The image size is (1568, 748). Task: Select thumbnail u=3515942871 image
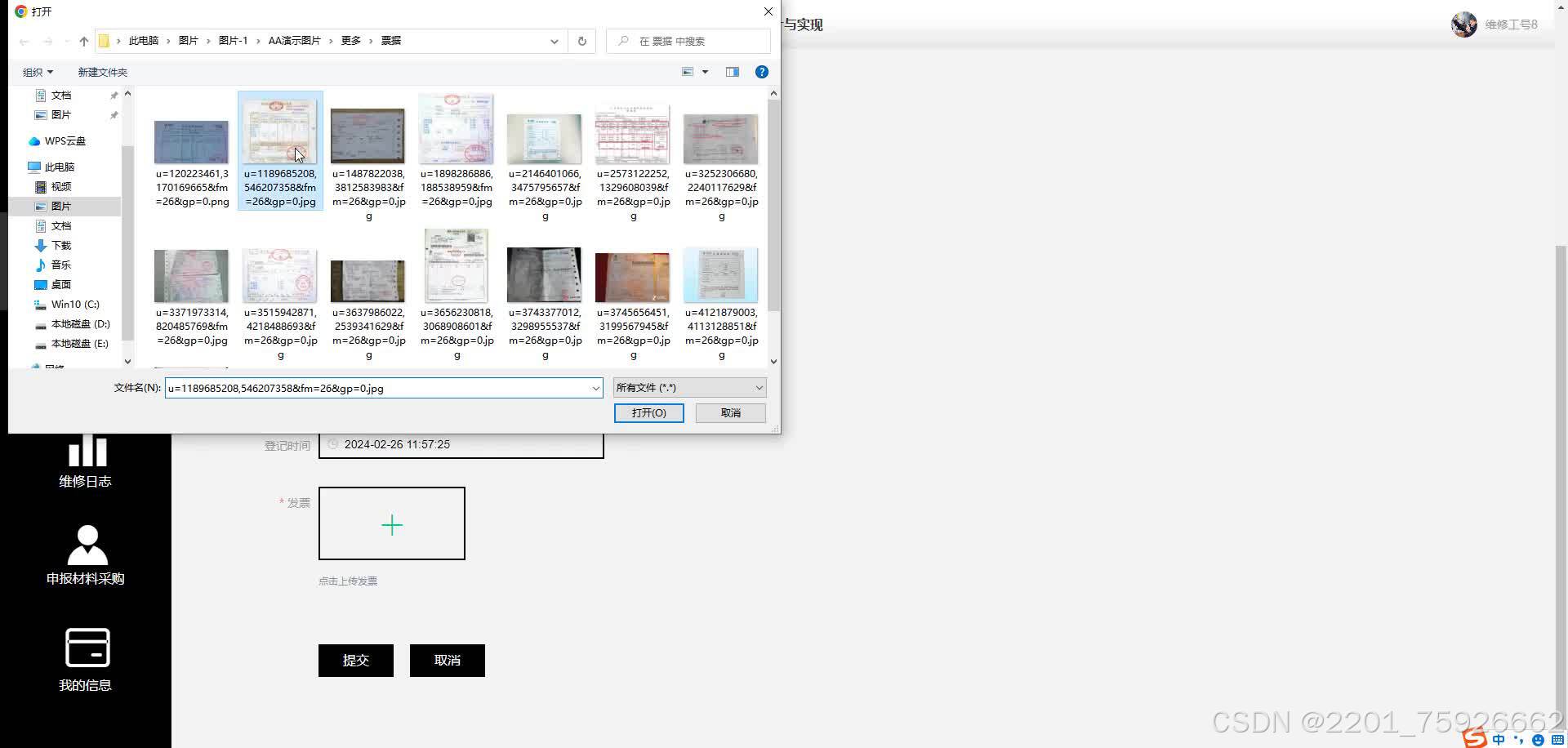[280, 276]
